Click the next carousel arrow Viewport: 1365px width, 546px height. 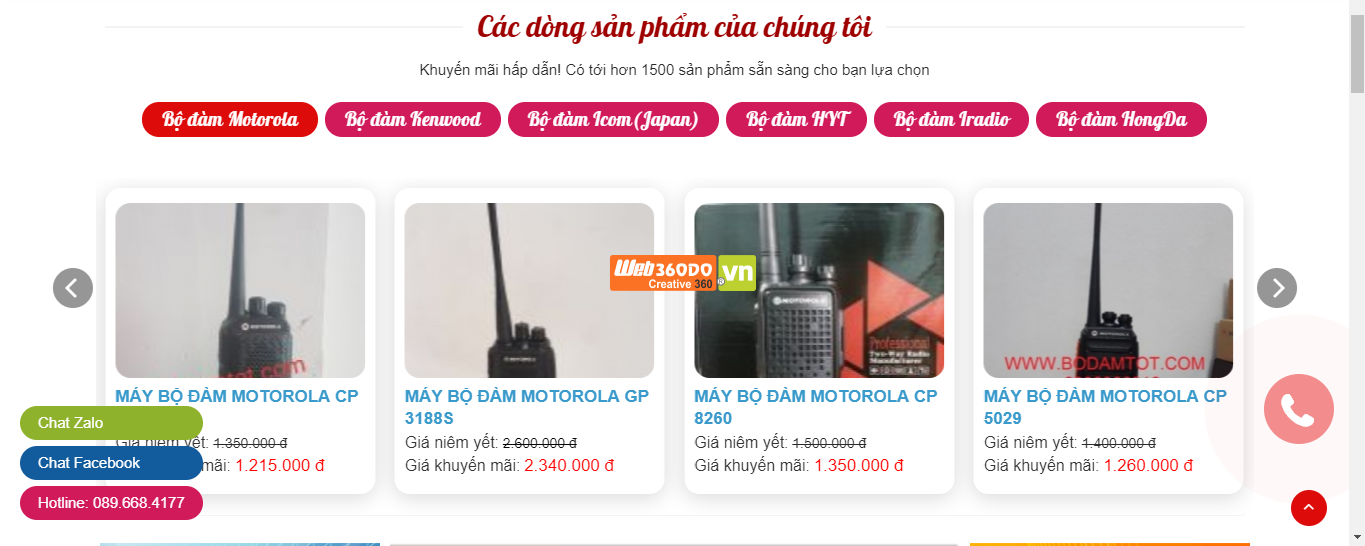coord(1277,288)
